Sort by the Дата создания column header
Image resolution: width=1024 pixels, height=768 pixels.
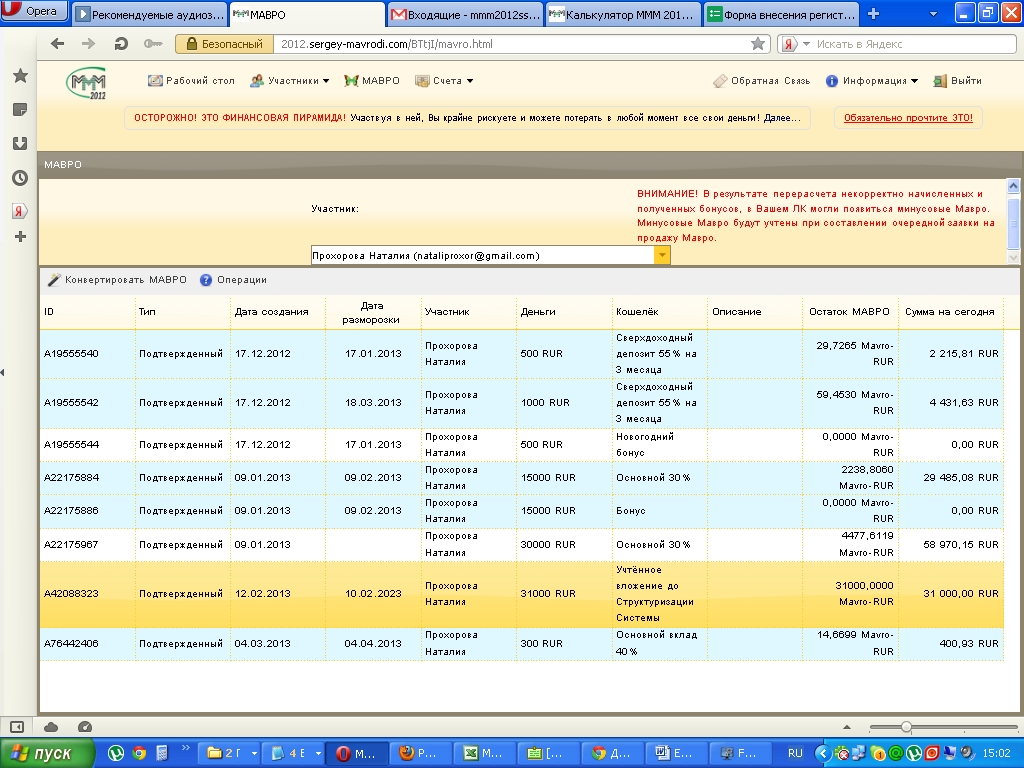[278, 312]
